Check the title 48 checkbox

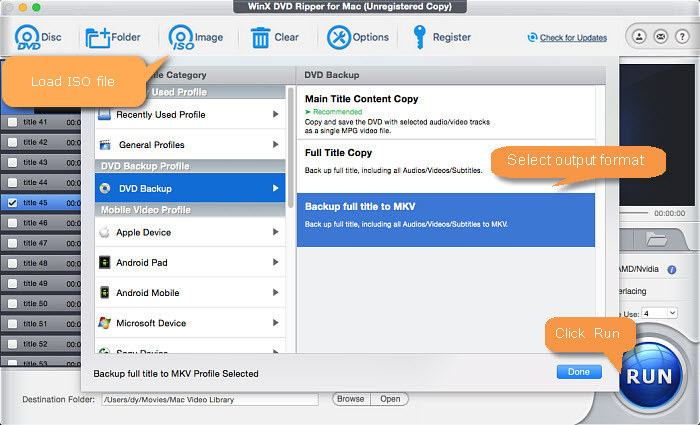click(x=12, y=263)
